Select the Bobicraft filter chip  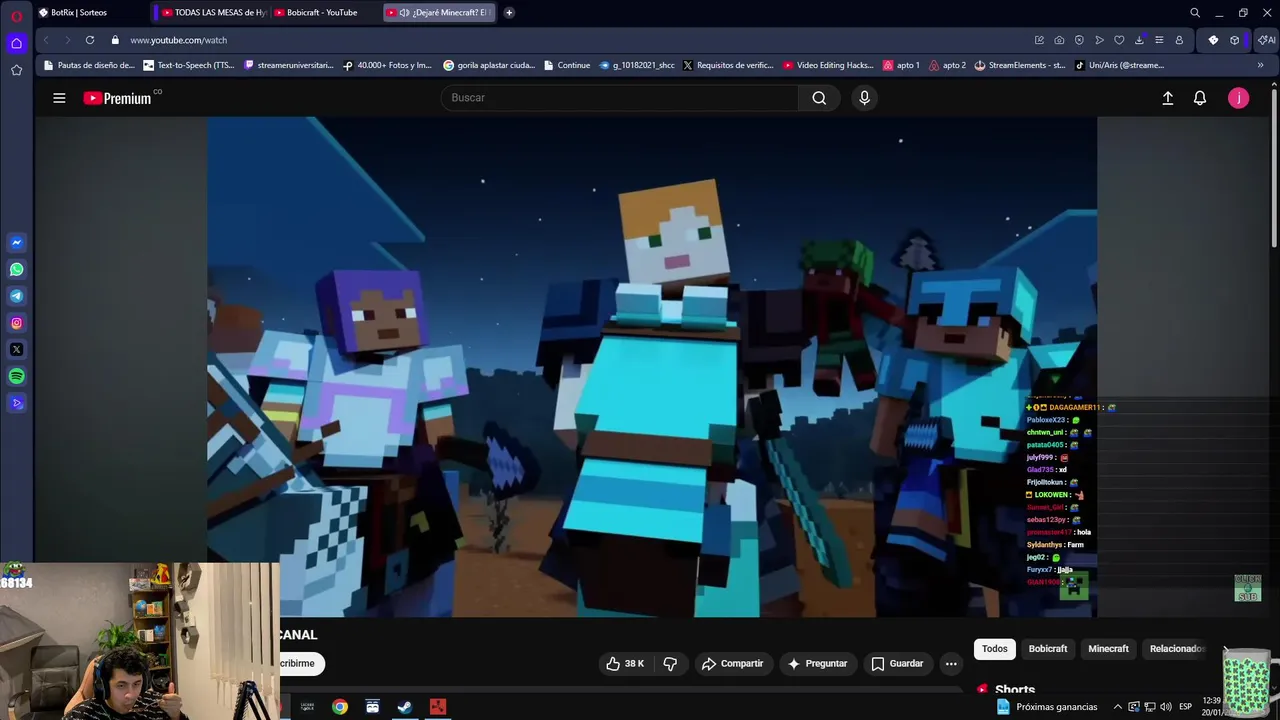tap(1048, 649)
